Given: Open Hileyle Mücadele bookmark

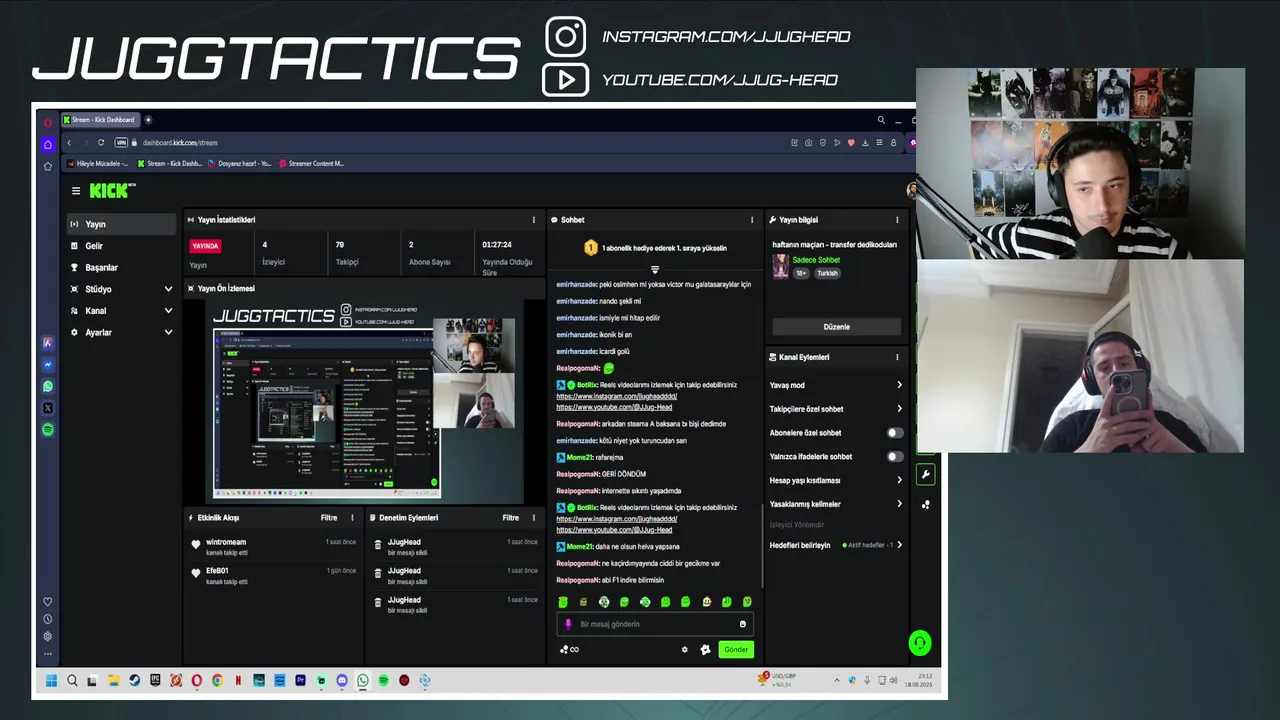Looking at the screenshot, I should pos(98,164).
